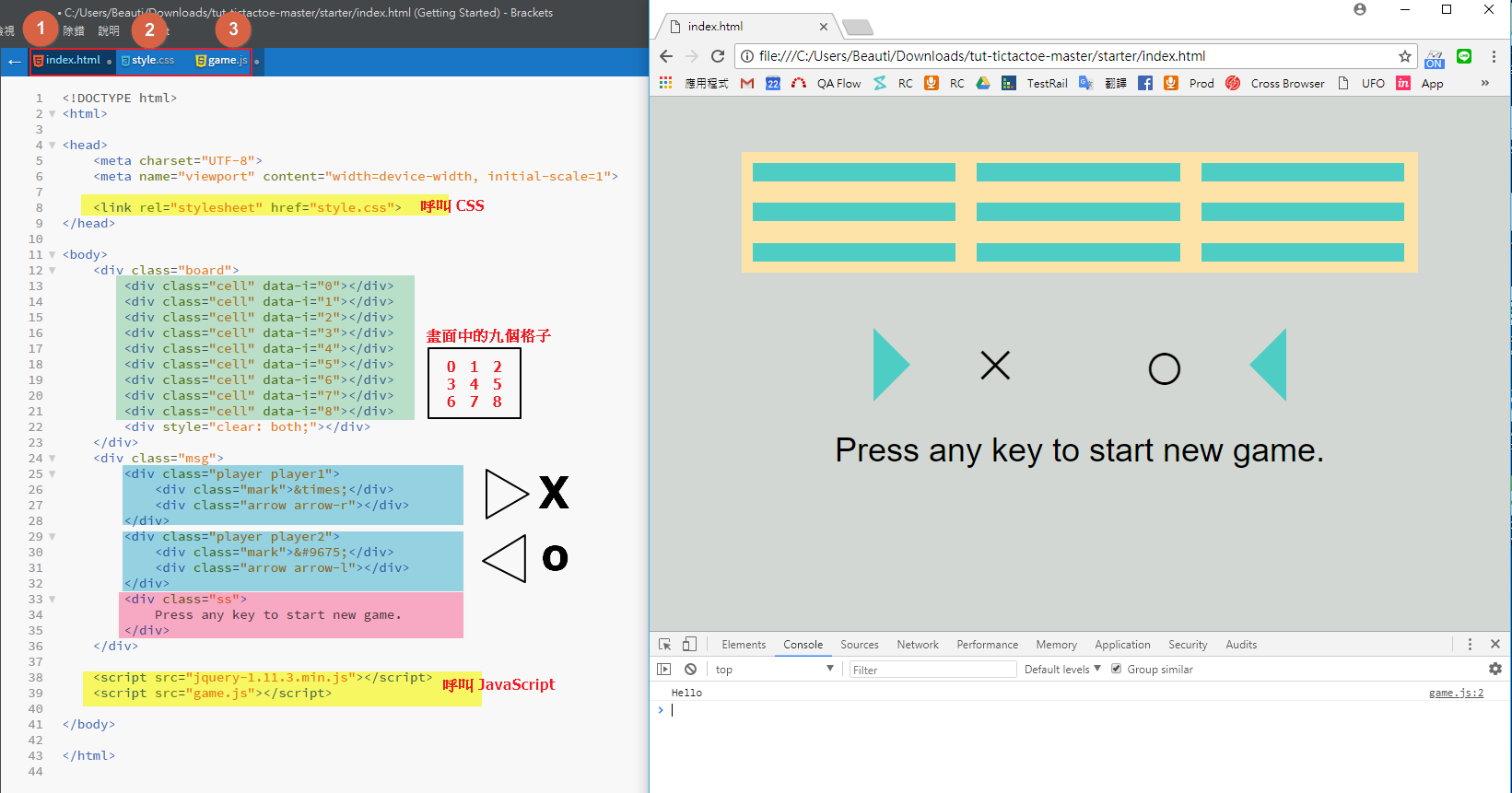Open the Security DevTools tab
This screenshot has width=1512, height=793.
(1188, 645)
